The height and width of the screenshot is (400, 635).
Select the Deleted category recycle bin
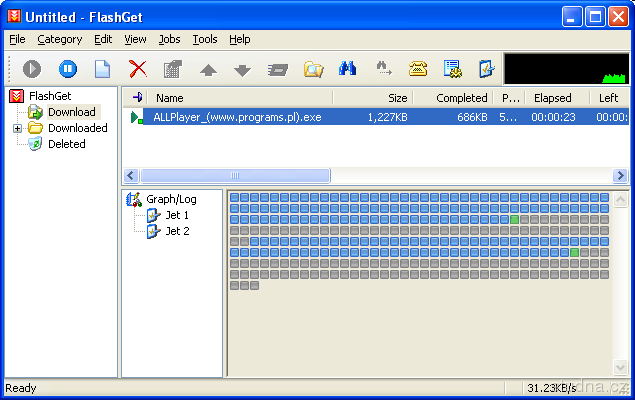click(66, 144)
